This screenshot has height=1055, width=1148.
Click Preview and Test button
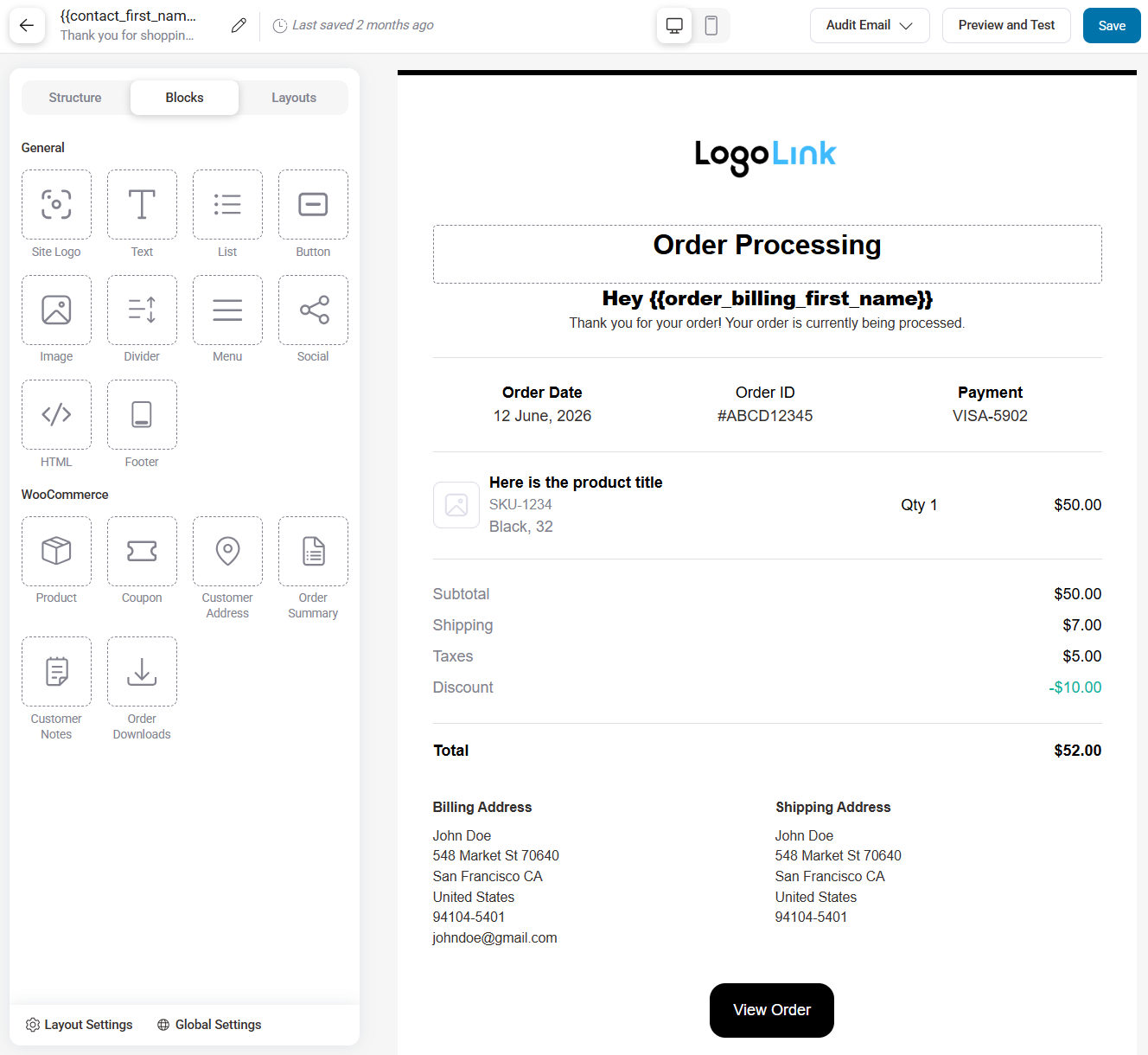point(1006,25)
